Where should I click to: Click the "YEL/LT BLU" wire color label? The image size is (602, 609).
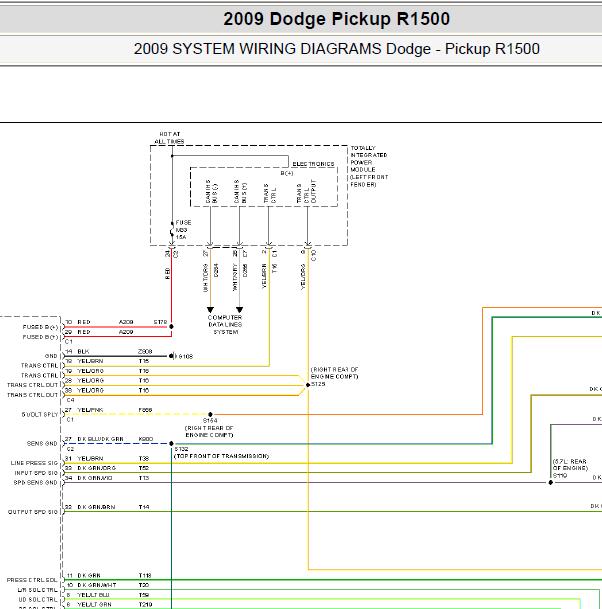click(x=93, y=595)
